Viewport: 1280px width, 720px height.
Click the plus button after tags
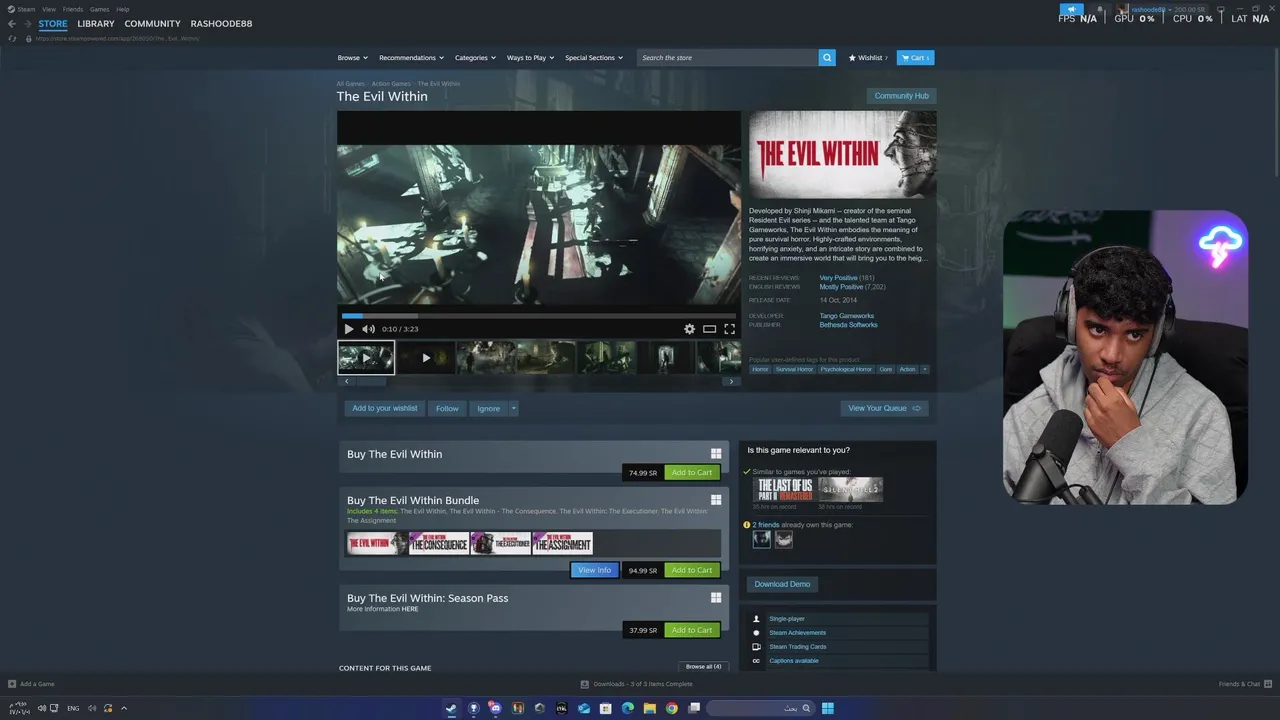click(925, 369)
